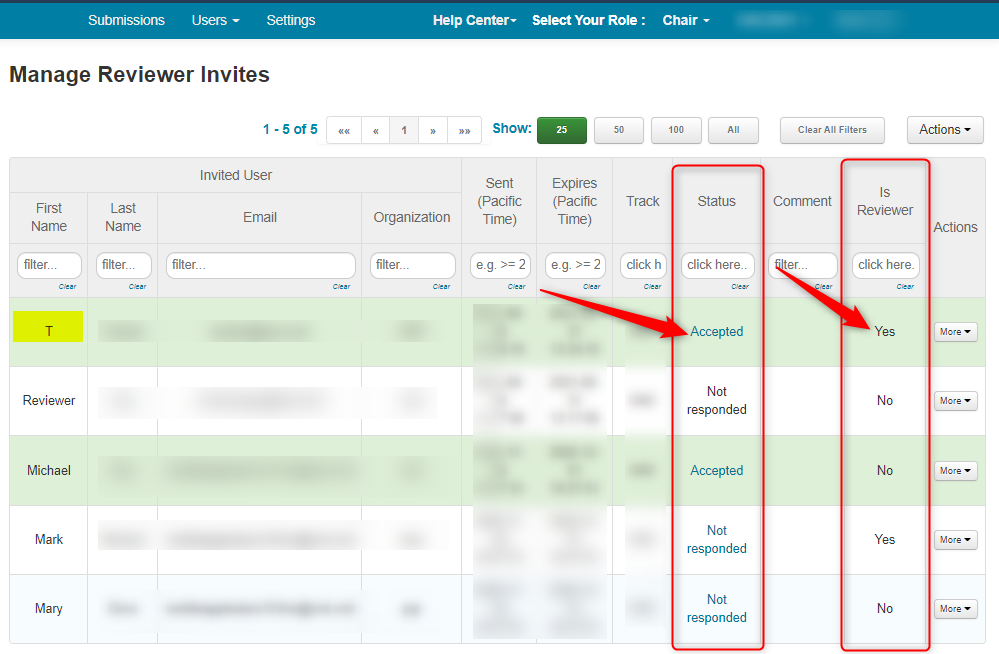Open More menu in Reviewer's row
Viewport: 999px width, 654px height.
(956, 400)
